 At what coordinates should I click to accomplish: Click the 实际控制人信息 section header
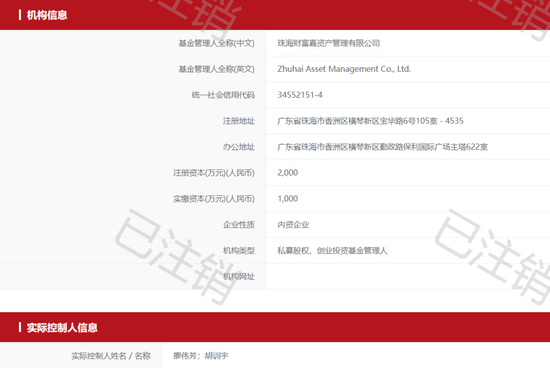click(x=62, y=328)
